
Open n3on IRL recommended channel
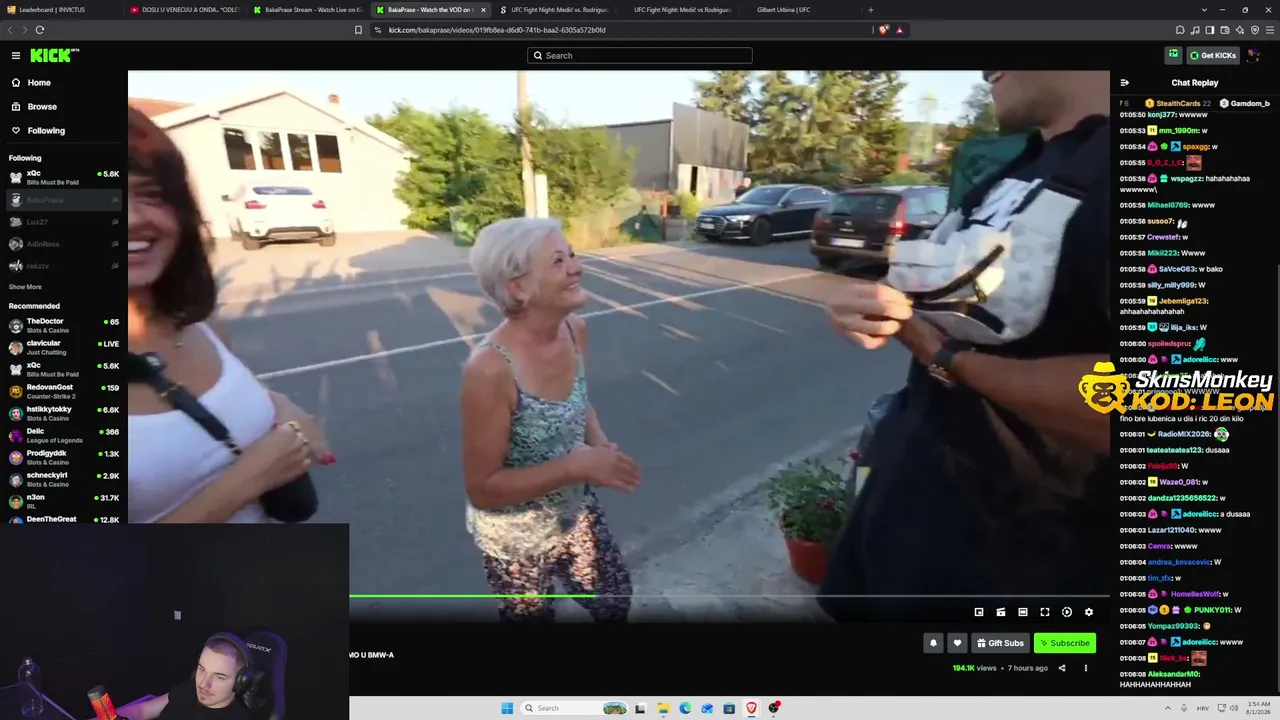pyautogui.click(x=64, y=502)
